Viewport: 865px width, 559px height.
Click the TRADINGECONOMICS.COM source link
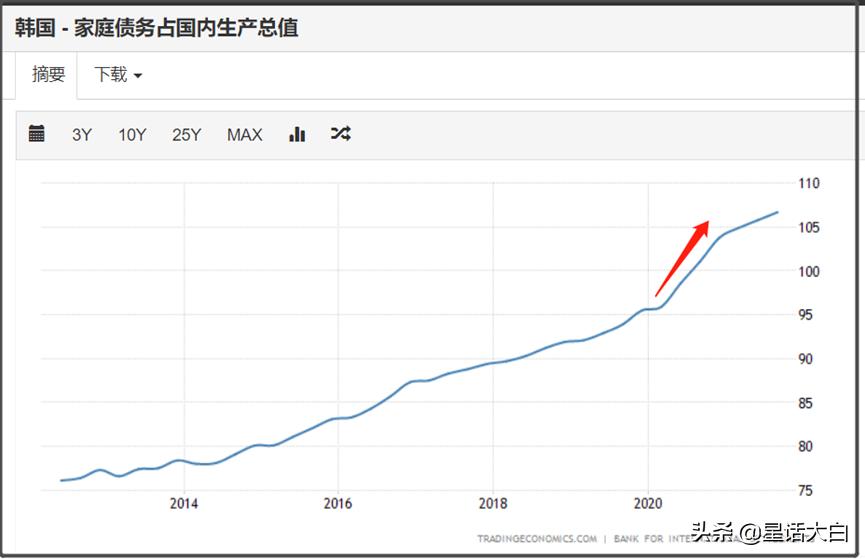[x=537, y=539]
